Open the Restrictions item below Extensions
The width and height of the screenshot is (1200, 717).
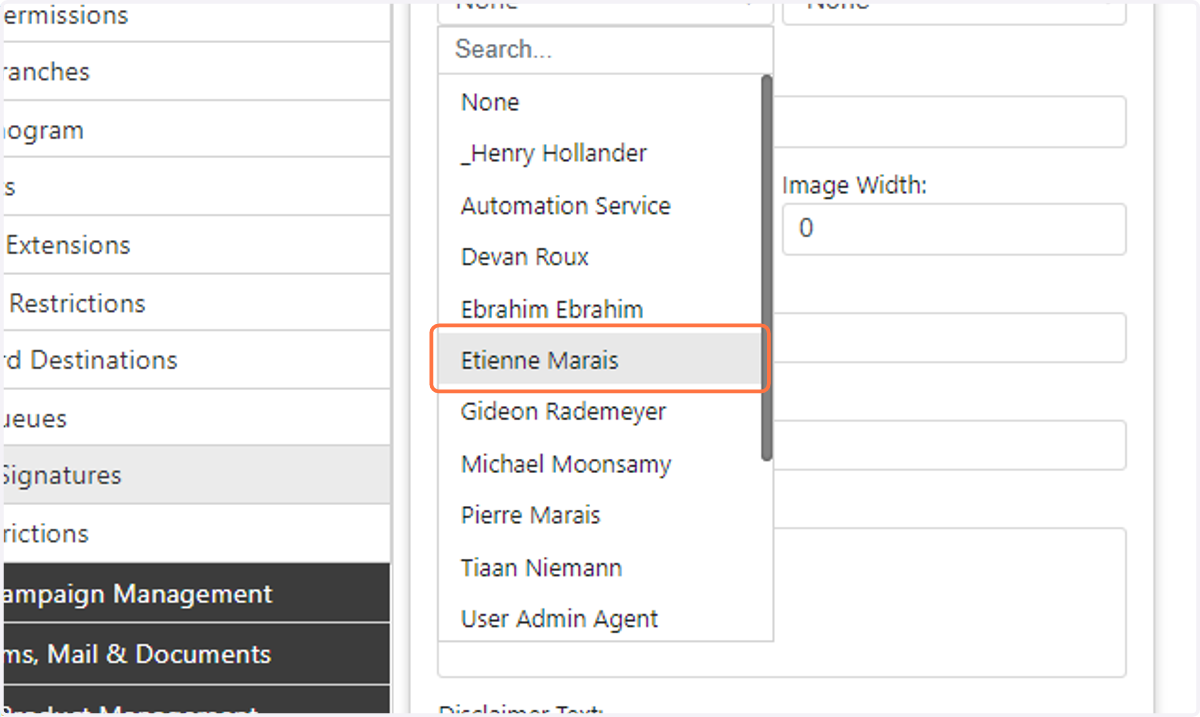(x=195, y=303)
